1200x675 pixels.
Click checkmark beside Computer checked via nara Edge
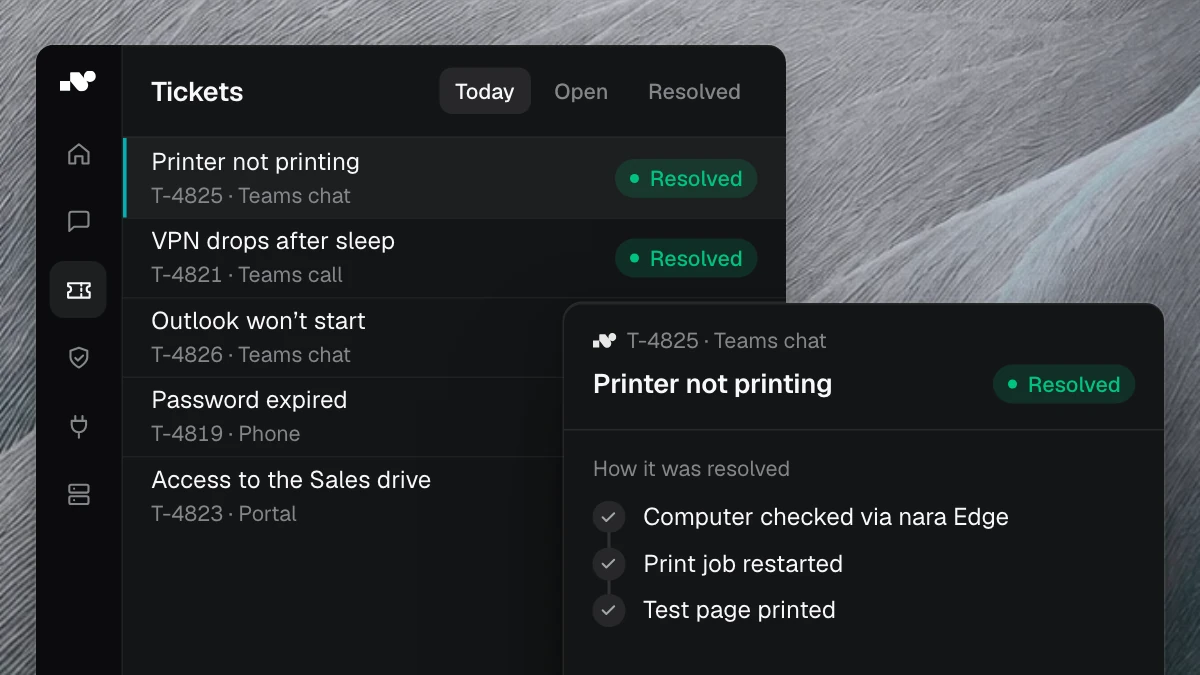click(x=608, y=517)
